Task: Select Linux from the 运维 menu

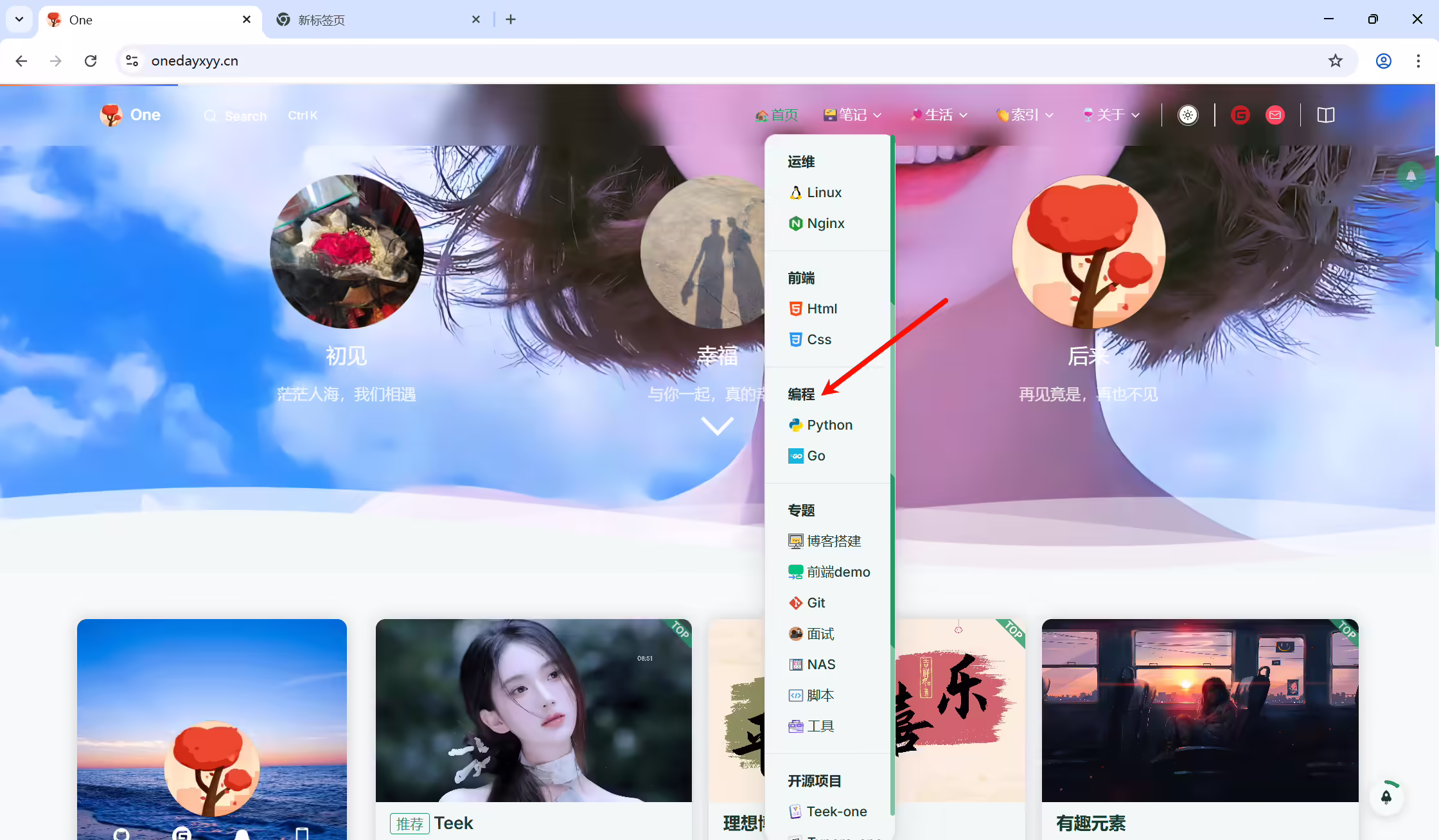Action: [x=816, y=193]
